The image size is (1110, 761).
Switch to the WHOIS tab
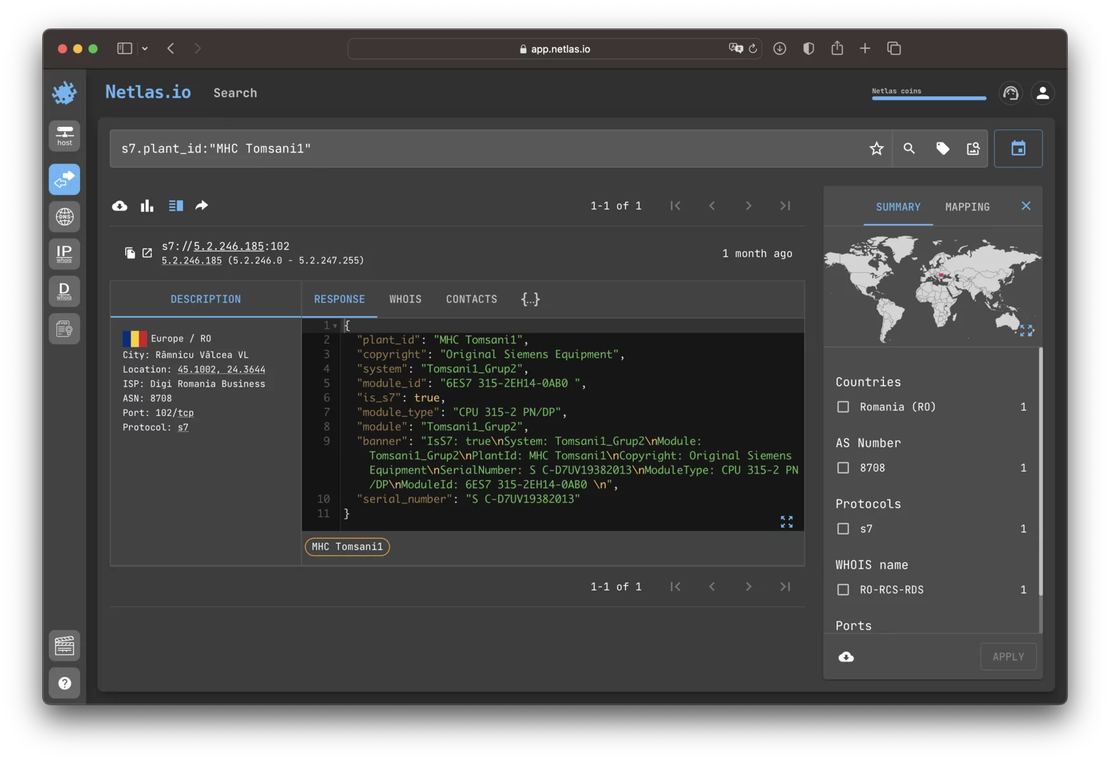click(x=405, y=298)
